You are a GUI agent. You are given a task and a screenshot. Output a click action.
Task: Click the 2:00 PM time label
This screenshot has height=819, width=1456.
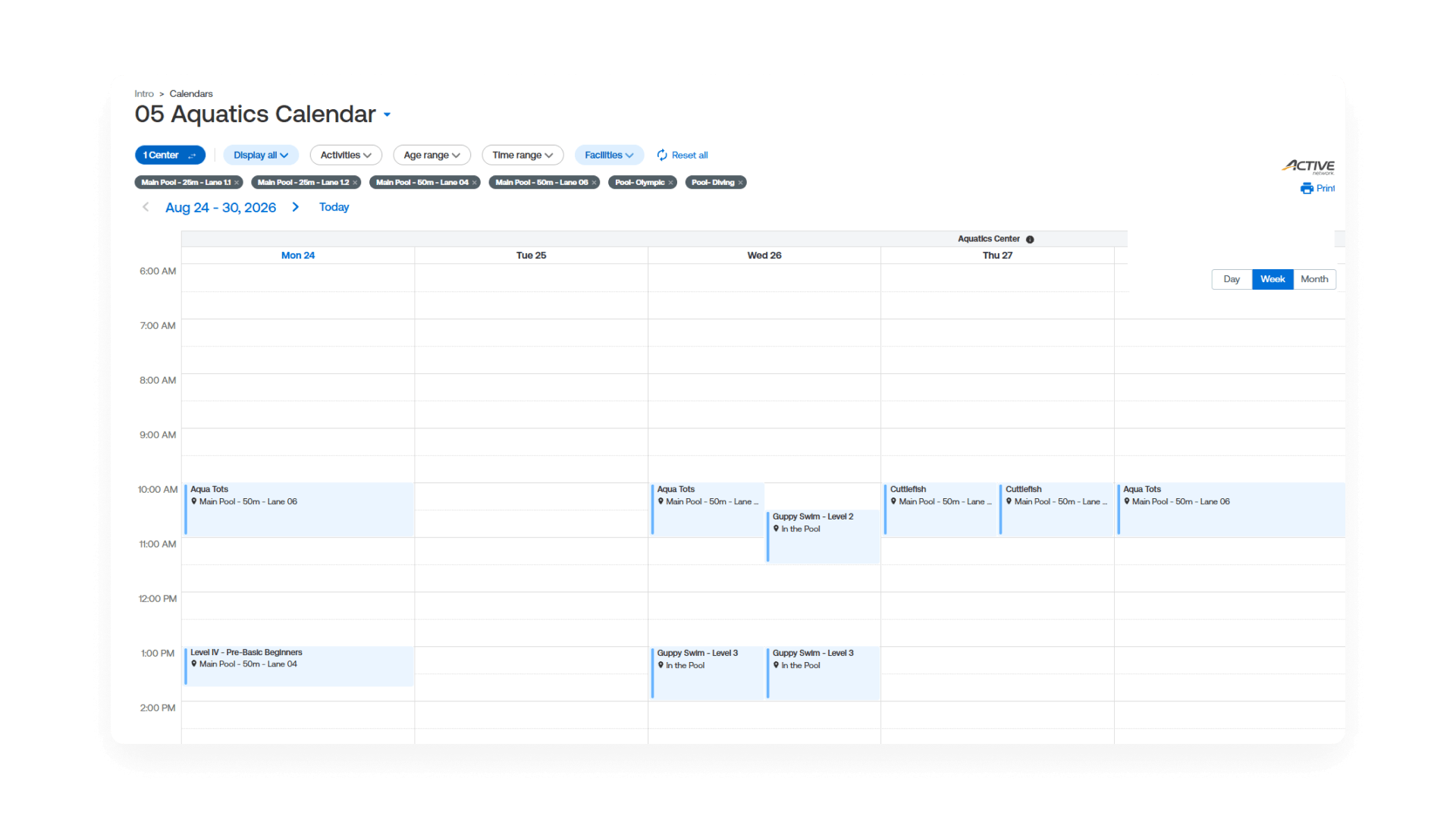point(158,708)
